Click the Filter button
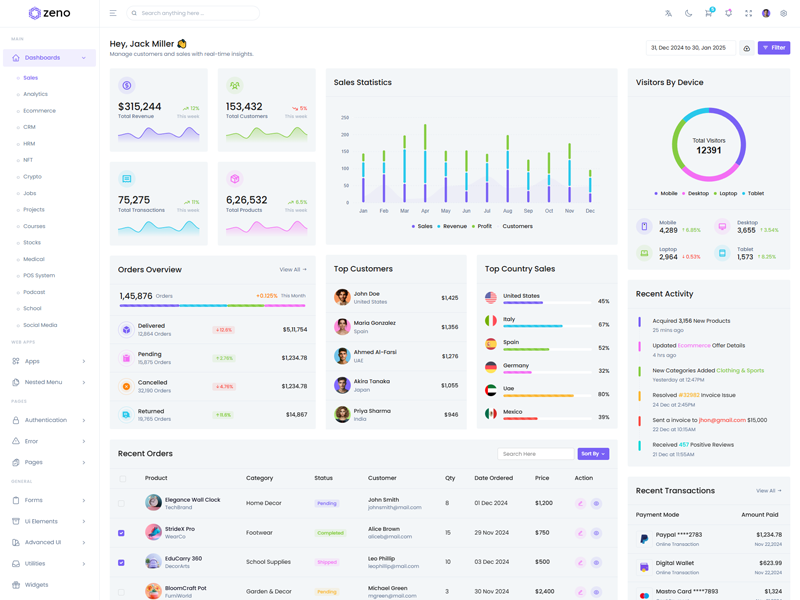Screen dimensions: 800x600 (x=773, y=48)
